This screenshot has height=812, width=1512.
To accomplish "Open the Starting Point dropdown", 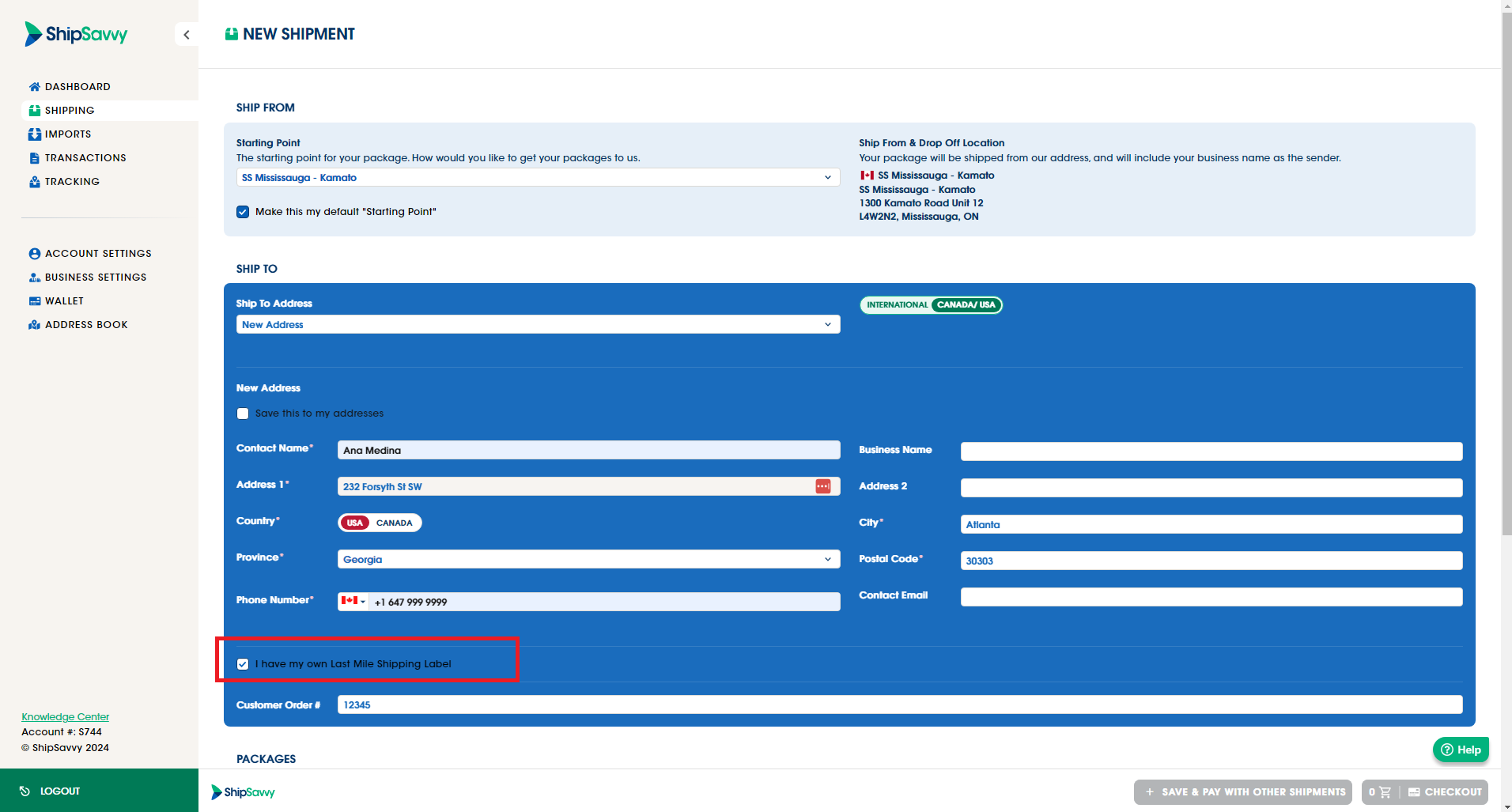I will pos(538,178).
